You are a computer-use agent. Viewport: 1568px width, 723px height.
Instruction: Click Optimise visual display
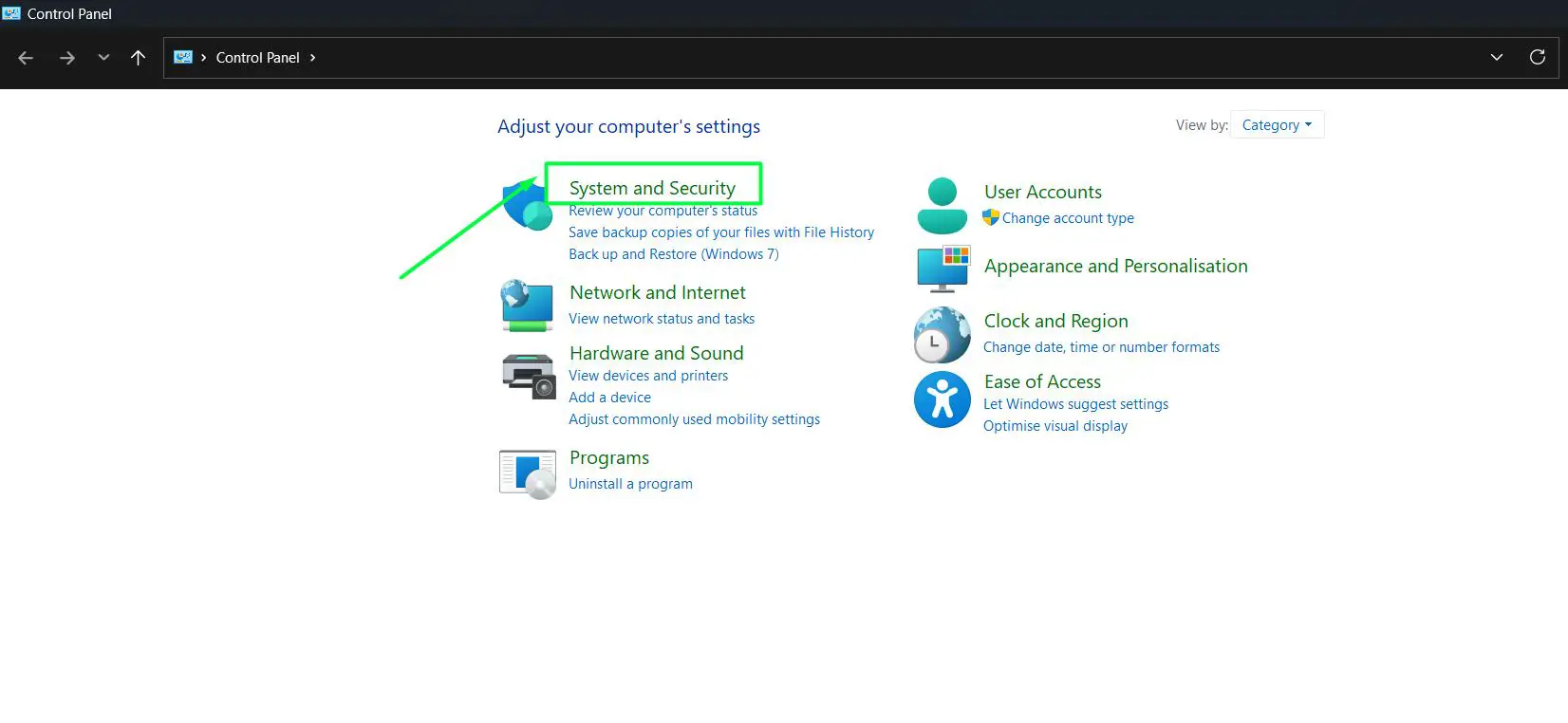pos(1055,426)
